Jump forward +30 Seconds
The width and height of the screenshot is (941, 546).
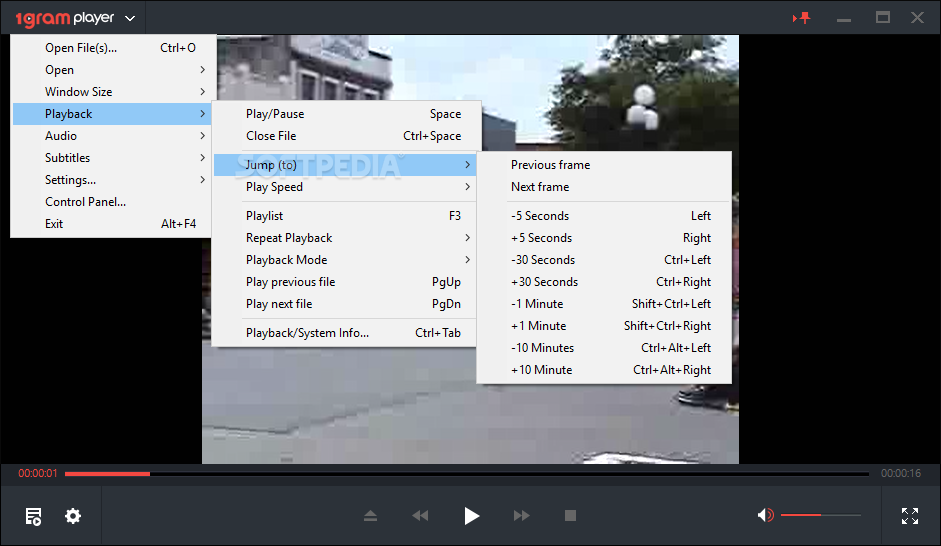click(x=604, y=282)
